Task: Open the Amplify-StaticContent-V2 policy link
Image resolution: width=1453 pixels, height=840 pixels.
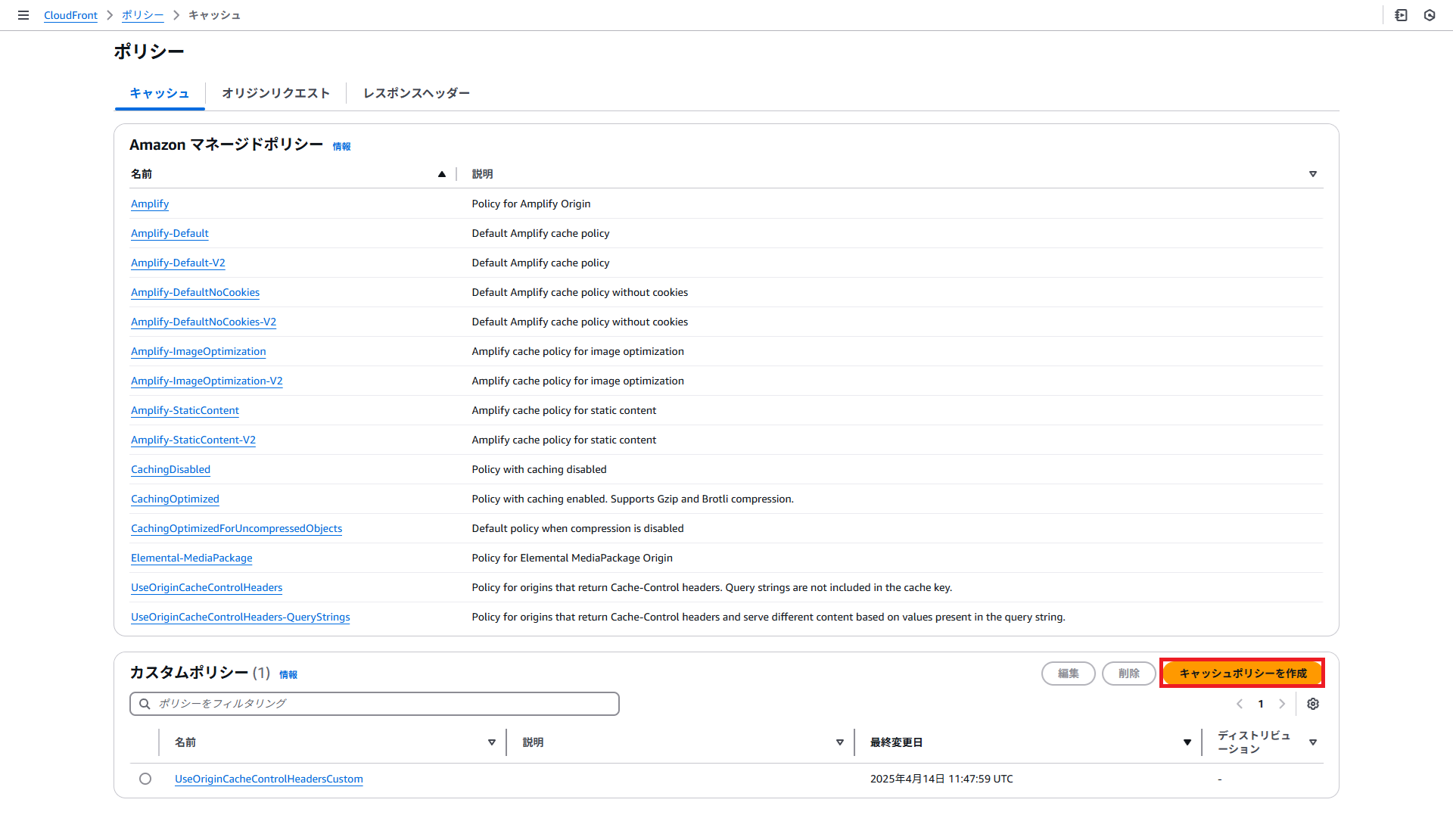Action: tap(193, 440)
